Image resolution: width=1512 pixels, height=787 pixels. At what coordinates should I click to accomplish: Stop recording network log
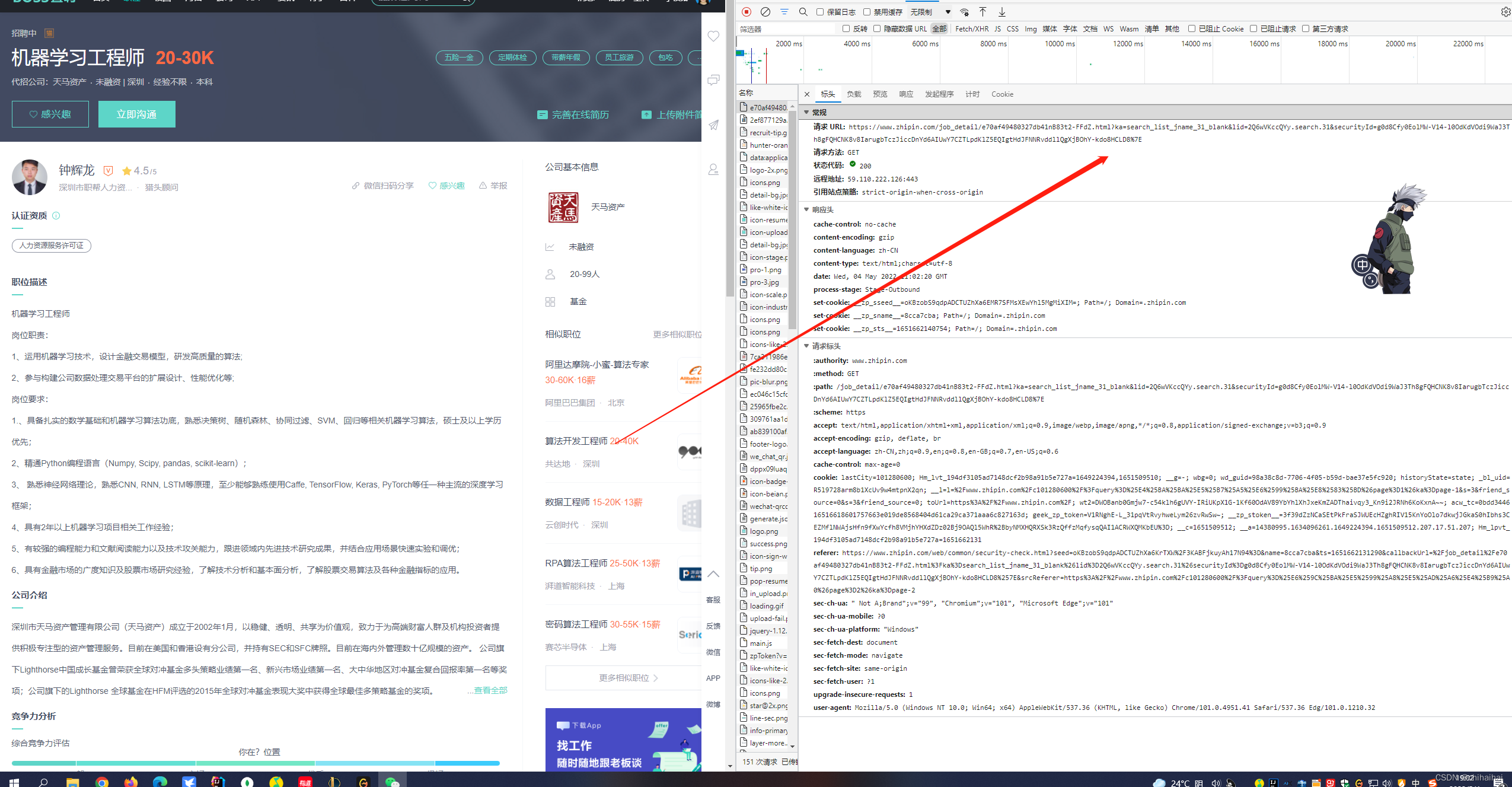(x=747, y=12)
